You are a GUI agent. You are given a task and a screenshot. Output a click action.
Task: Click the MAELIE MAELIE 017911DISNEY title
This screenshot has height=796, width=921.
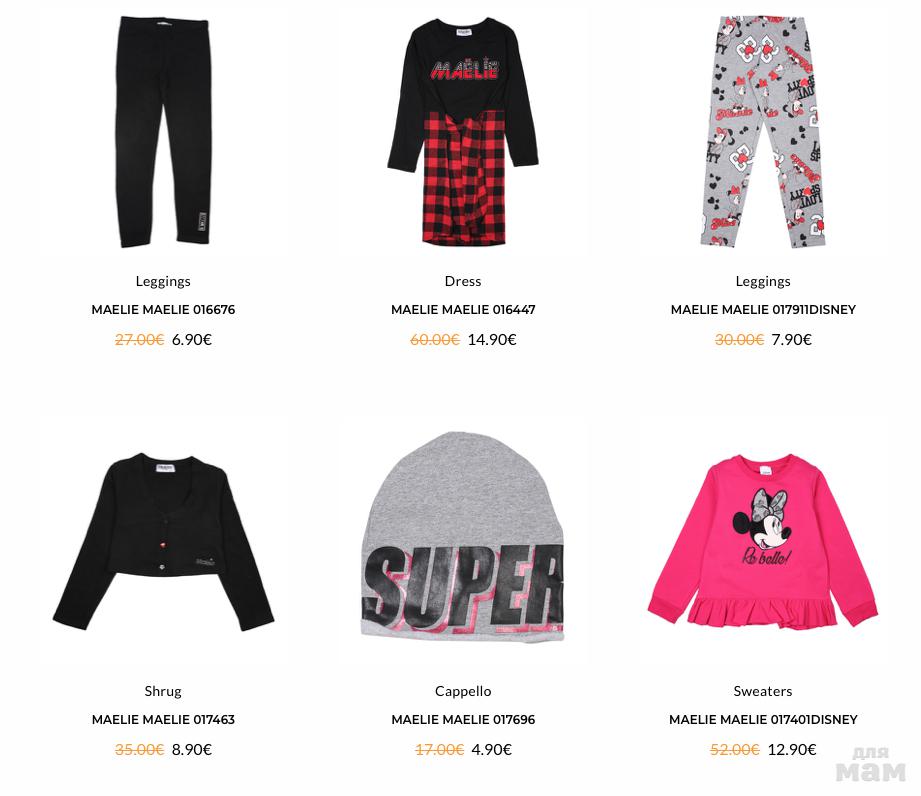(x=763, y=310)
